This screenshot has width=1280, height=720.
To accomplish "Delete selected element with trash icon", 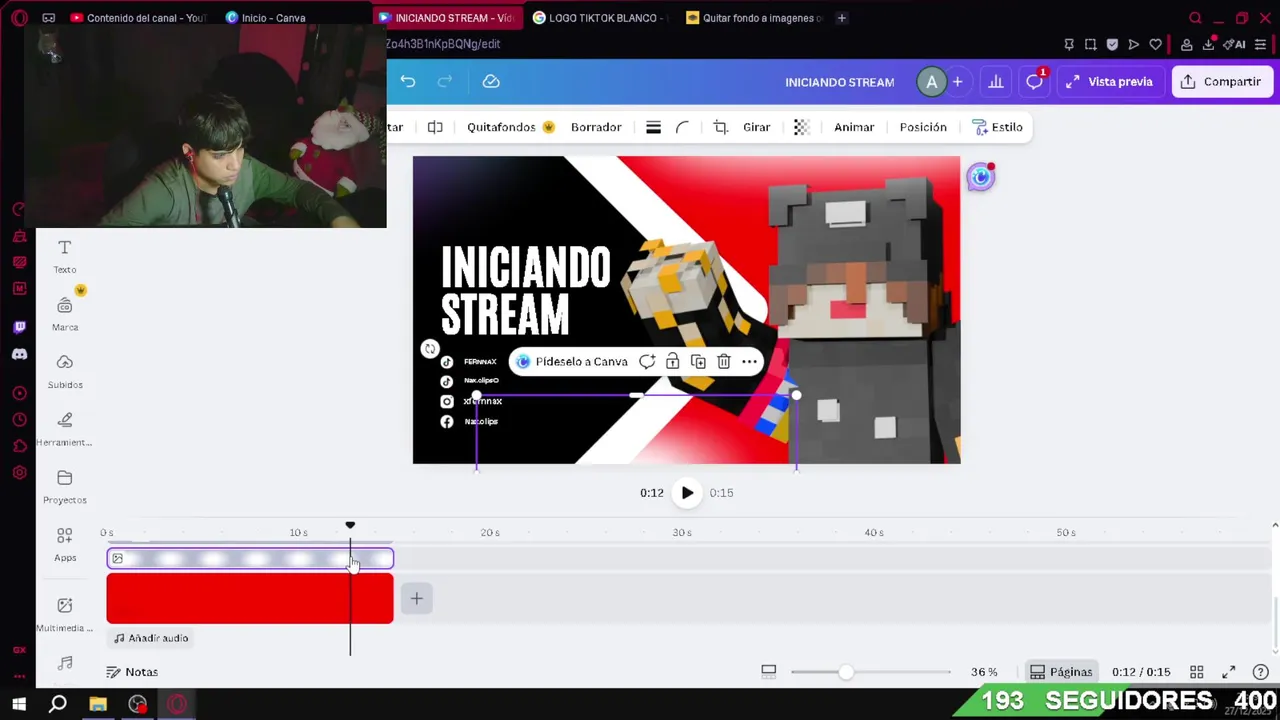I will coord(724,362).
